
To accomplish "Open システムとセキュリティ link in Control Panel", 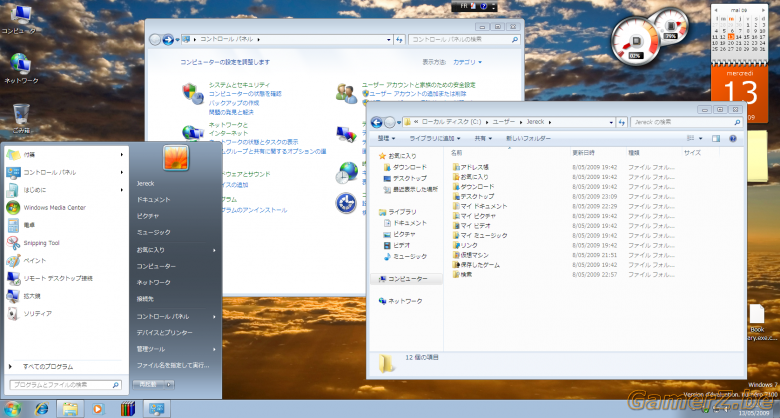I will coord(239,85).
